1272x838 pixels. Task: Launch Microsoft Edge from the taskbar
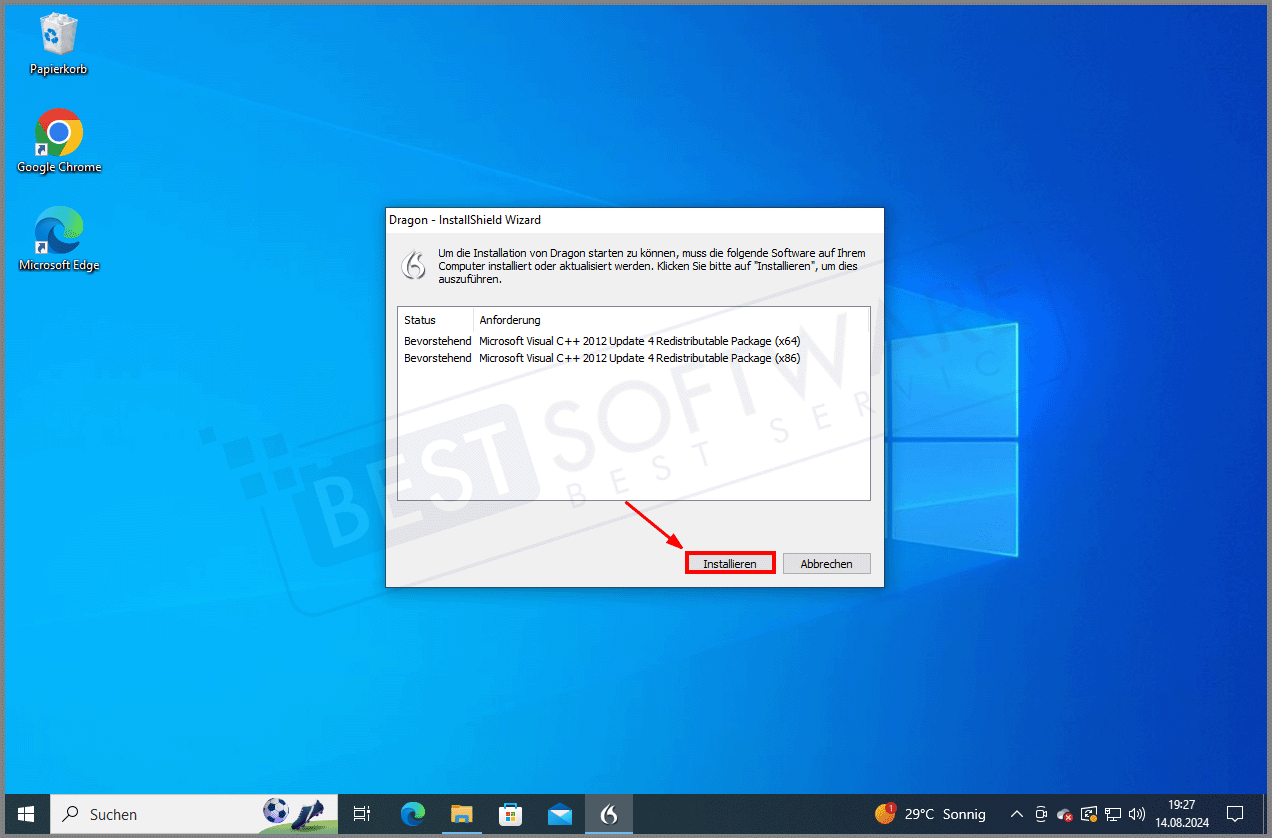[412, 814]
